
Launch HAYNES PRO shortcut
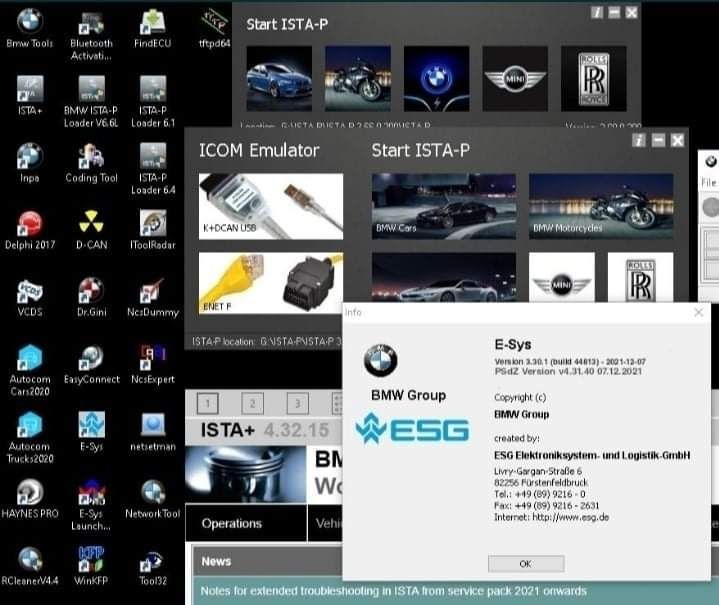click(30, 499)
